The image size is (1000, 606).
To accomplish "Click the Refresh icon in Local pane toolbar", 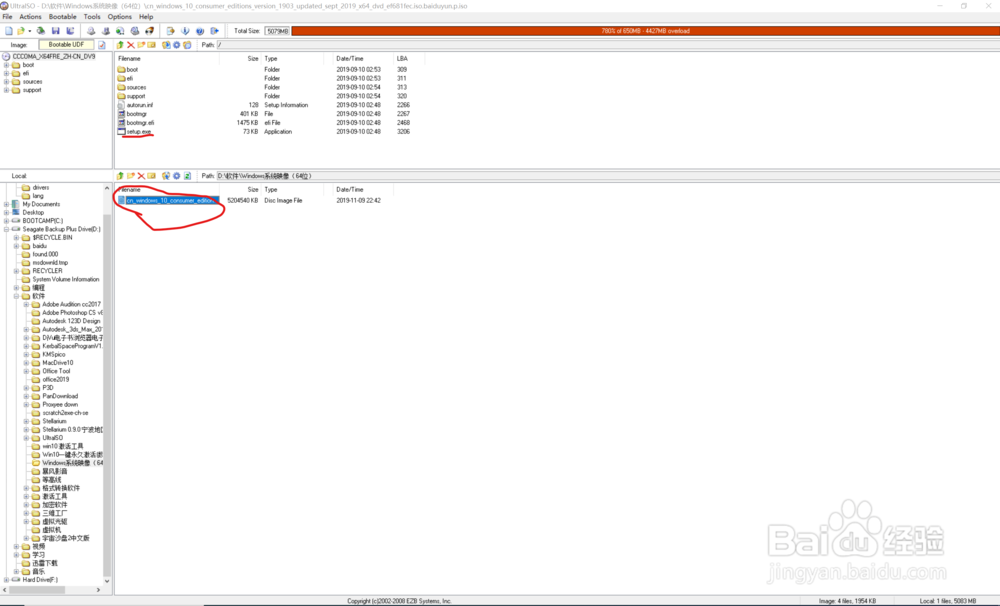I will pyautogui.click(x=188, y=175).
